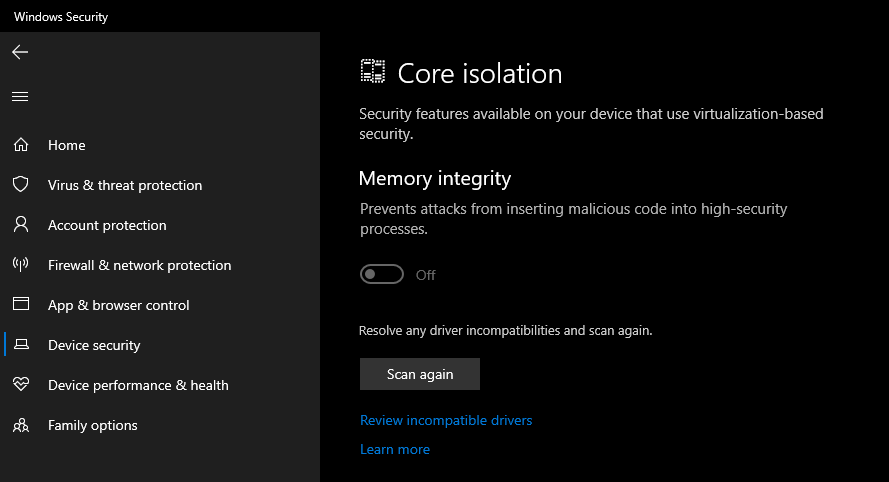The width and height of the screenshot is (889, 482).
Task: Click the Device security laptop icon
Action: tap(20, 345)
